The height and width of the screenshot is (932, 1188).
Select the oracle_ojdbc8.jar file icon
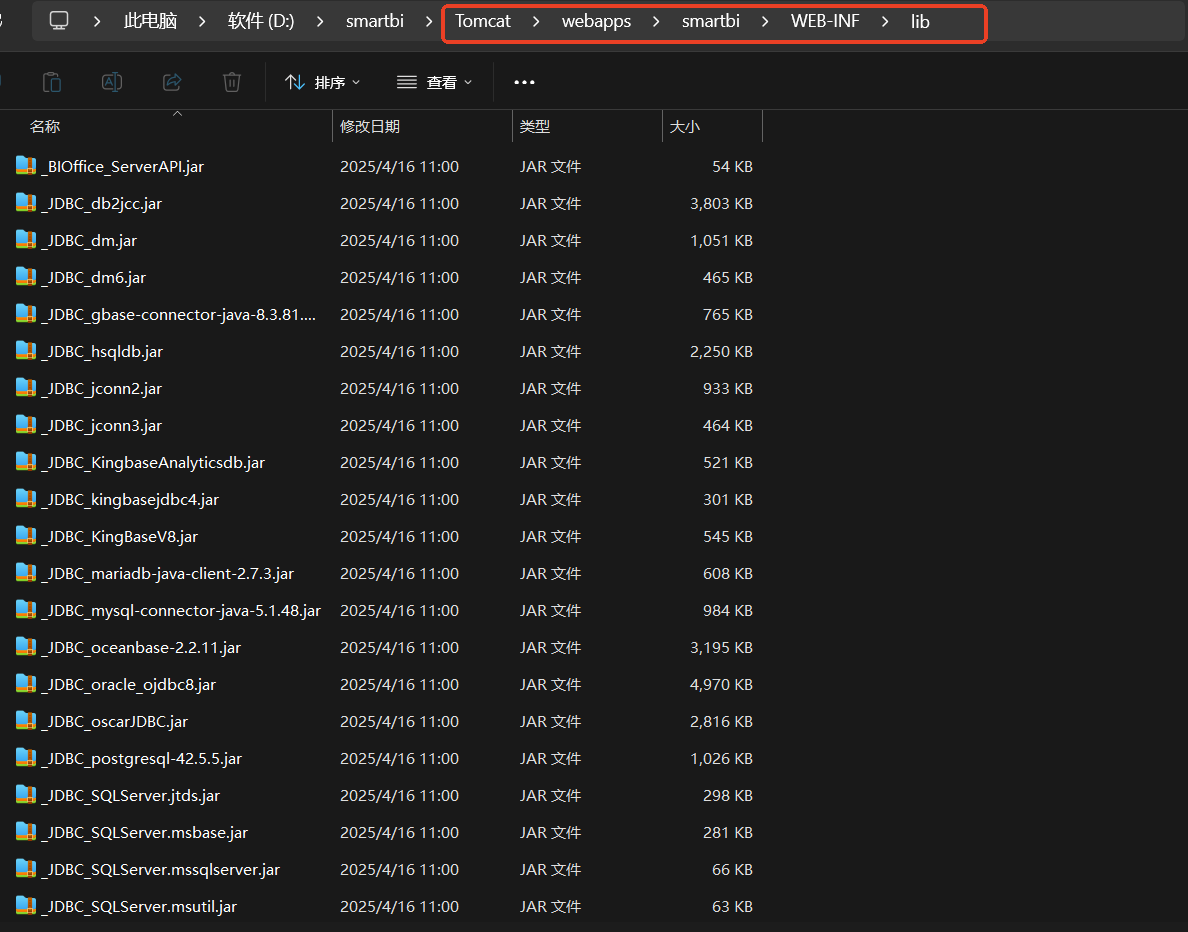(26, 684)
